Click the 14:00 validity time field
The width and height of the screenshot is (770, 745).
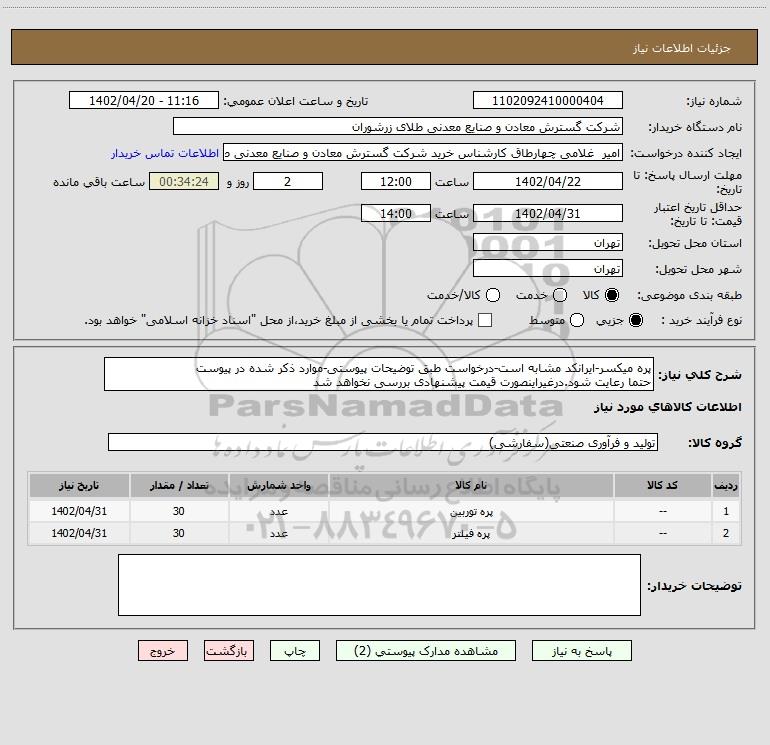(x=396, y=213)
